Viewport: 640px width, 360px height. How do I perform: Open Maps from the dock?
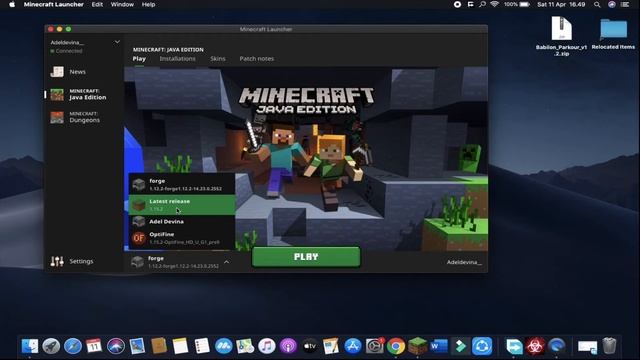pos(245,346)
